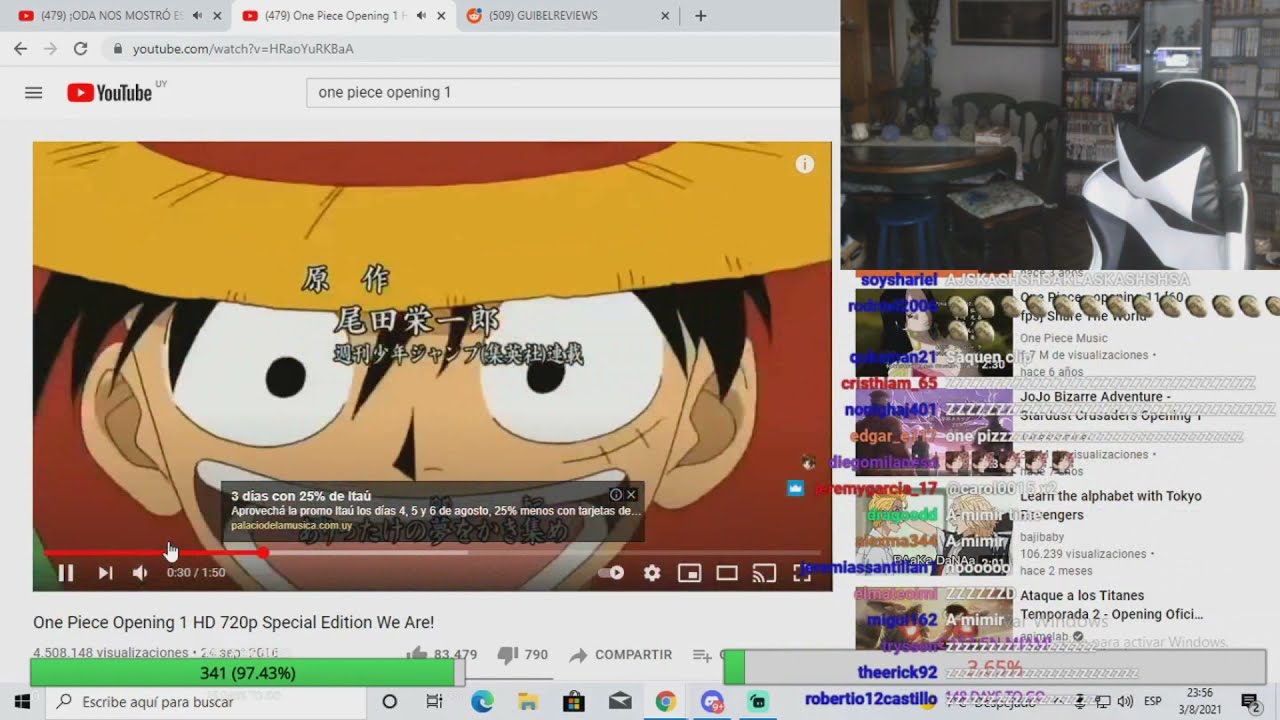Skip to the next video in player
This screenshot has width=1280, height=720.
[x=105, y=573]
